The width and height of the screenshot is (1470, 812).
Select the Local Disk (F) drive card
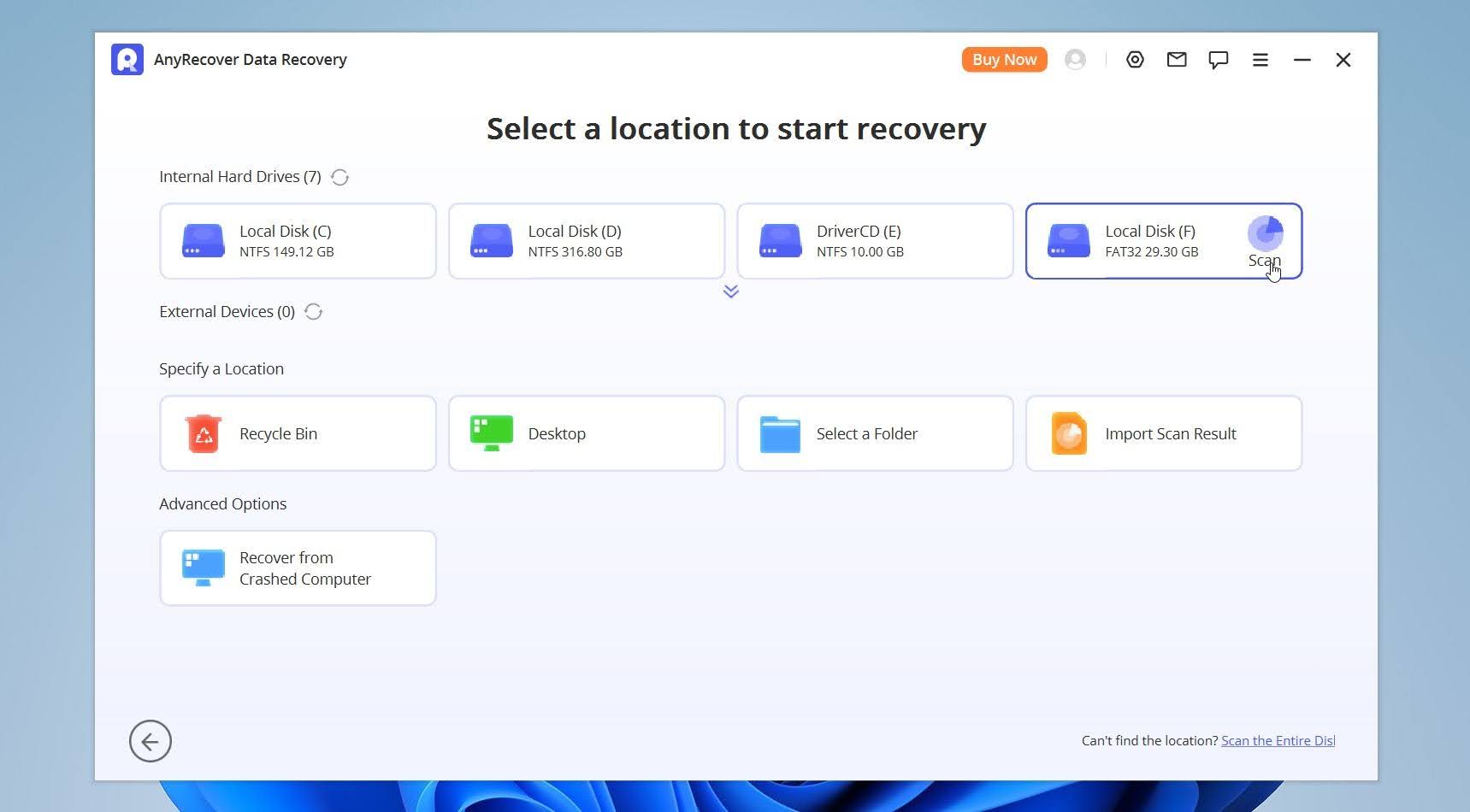pyautogui.click(x=1164, y=241)
